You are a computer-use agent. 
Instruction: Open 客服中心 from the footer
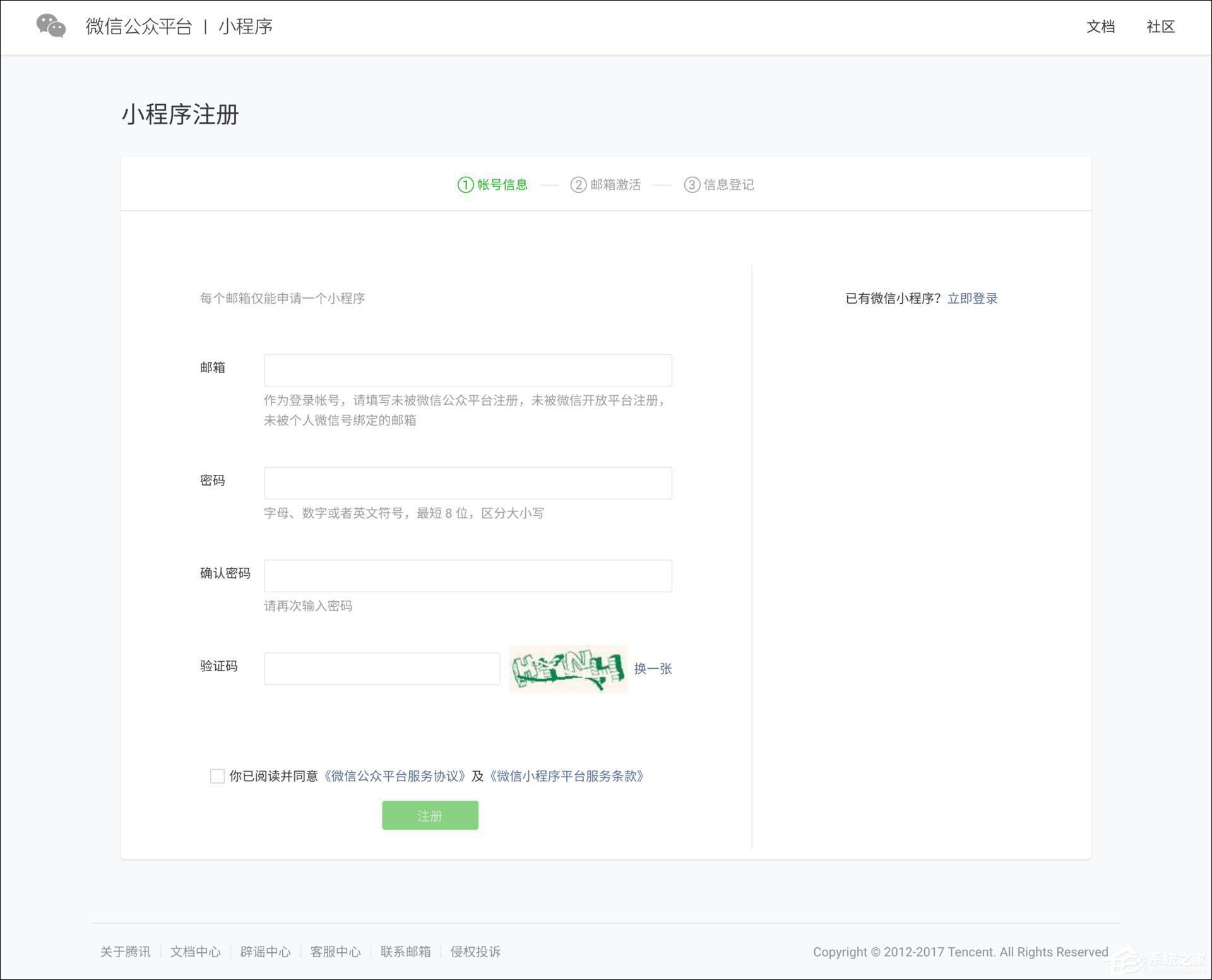click(336, 952)
